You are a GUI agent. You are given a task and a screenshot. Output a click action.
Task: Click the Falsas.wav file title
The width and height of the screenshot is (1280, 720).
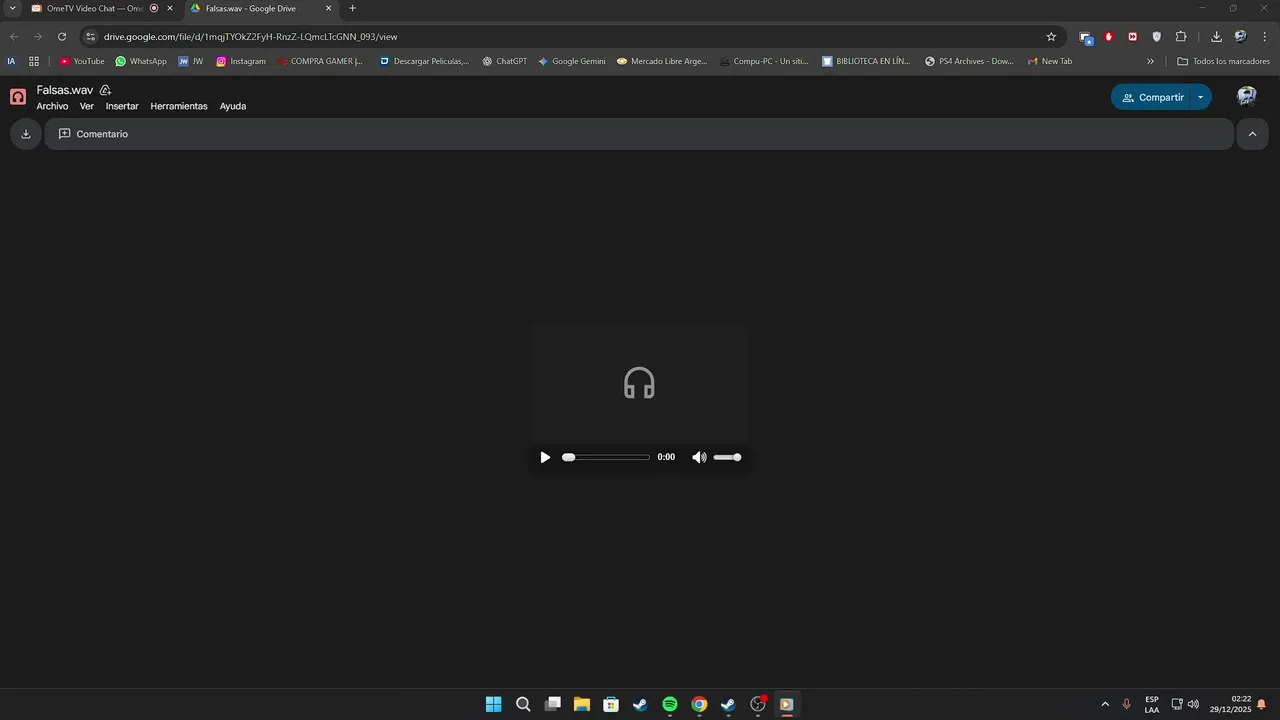[65, 90]
